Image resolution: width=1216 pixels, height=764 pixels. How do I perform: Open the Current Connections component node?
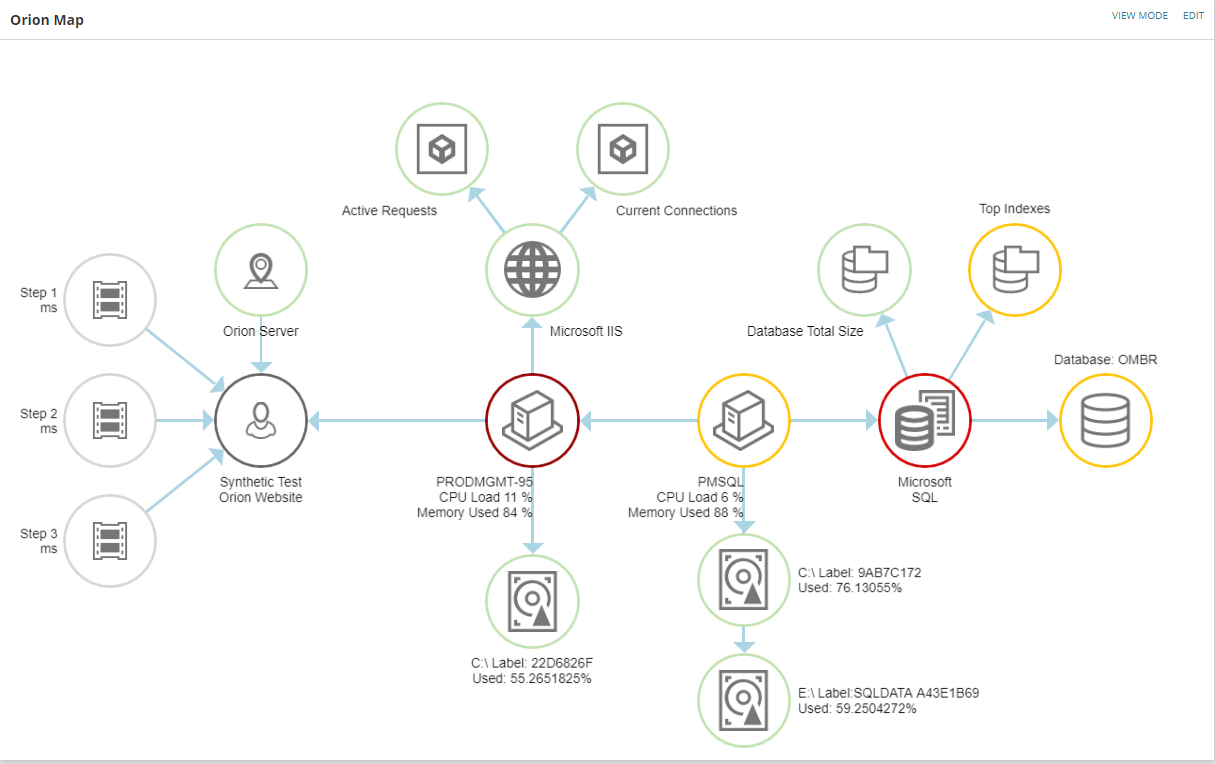pyautogui.click(x=623, y=150)
